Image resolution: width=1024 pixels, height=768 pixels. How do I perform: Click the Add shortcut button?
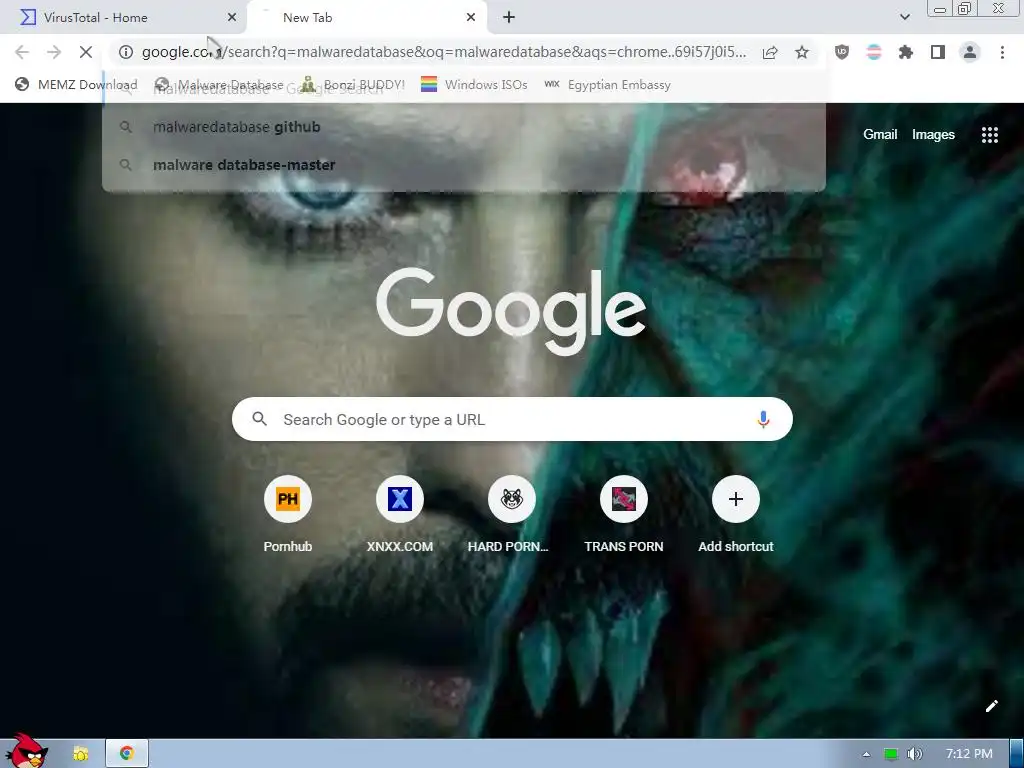735,516
